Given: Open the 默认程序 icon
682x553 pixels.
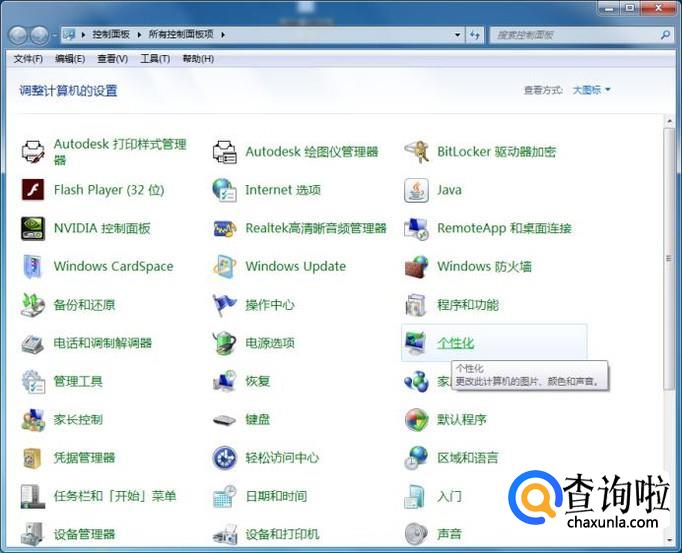Looking at the screenshot, I should tap(417, 420).
